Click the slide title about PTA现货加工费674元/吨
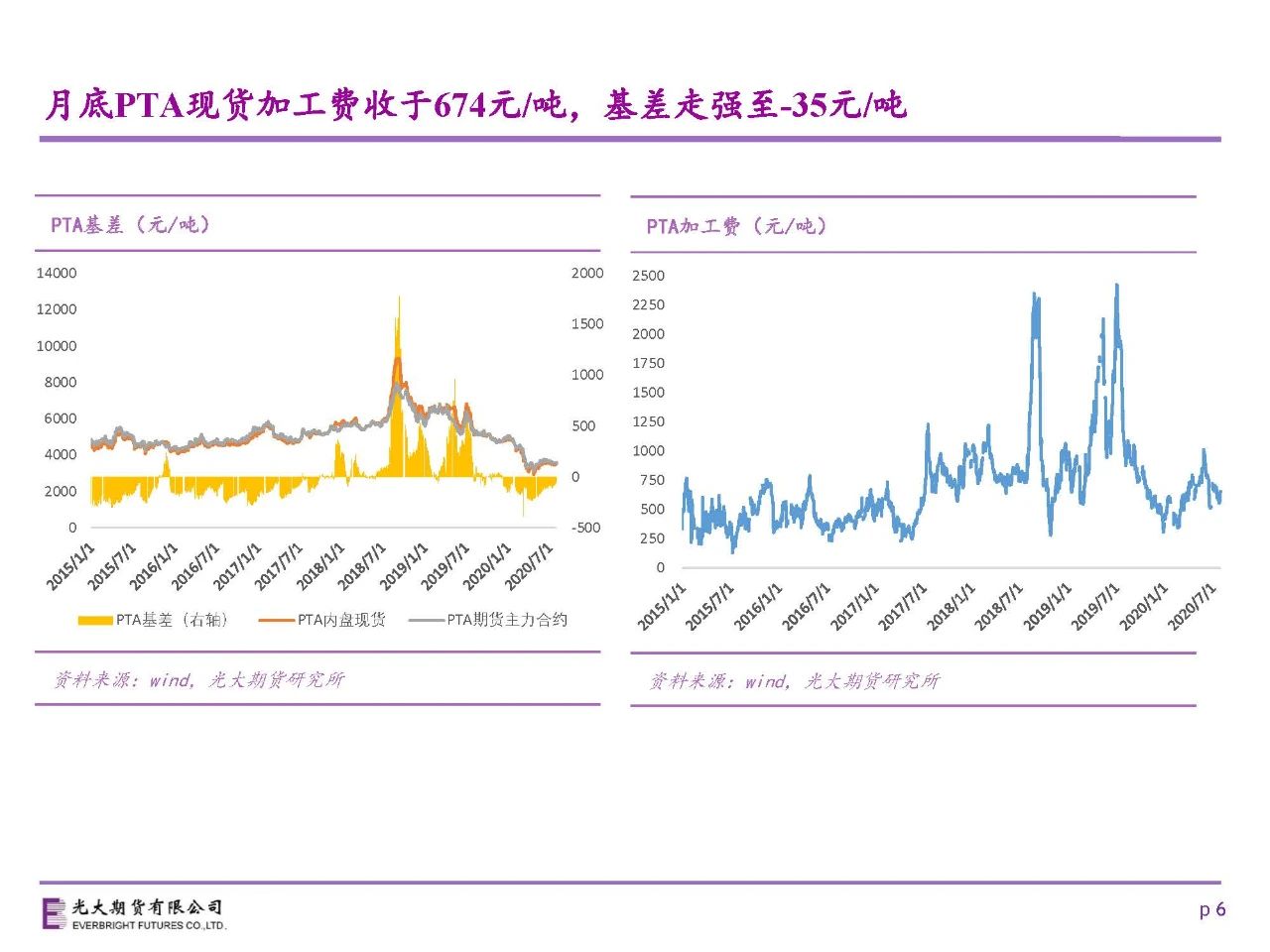The width and height of the screenshot is (1270, 952). [476, 104]
